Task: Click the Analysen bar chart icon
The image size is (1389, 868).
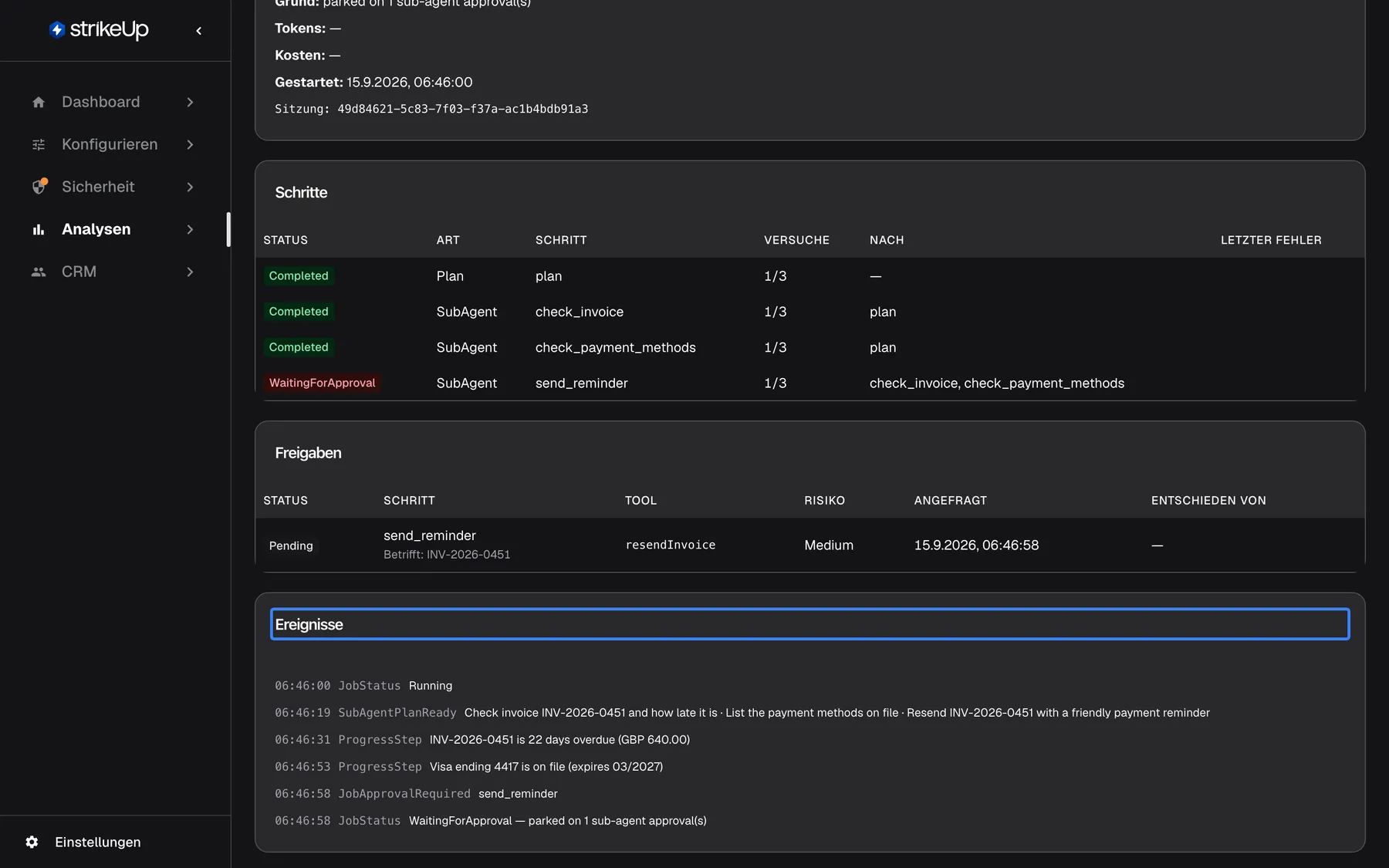Action: [39, 229]
